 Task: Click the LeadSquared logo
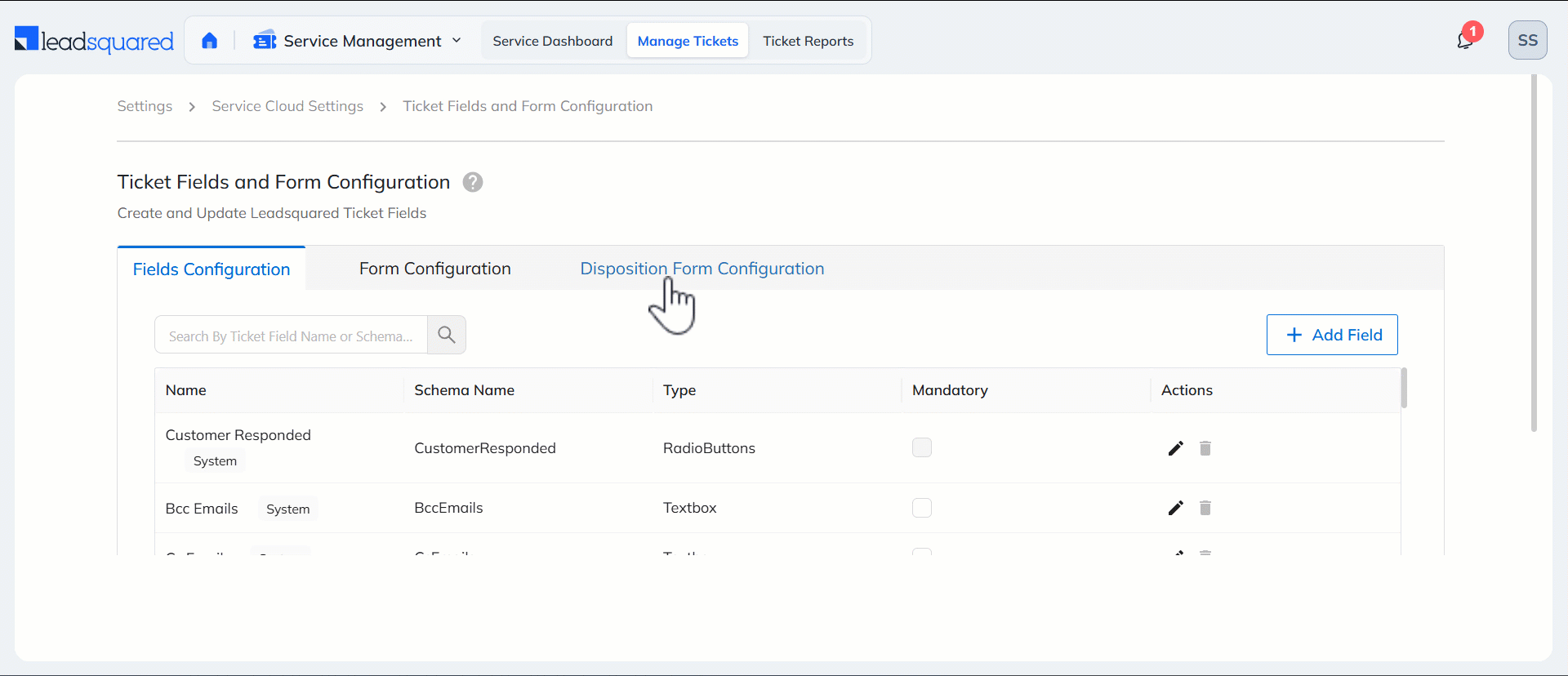pyautogui.click(x=94, y=40)
